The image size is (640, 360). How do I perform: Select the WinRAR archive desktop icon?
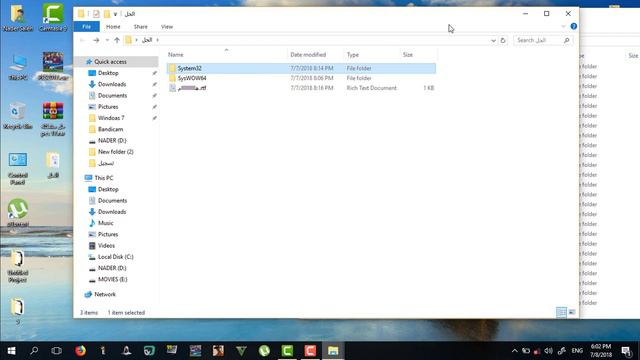point(53,119)
